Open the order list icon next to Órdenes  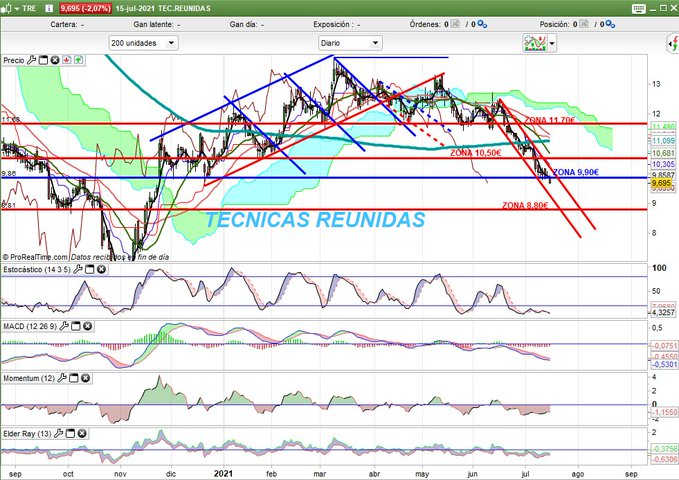(455, 24)
